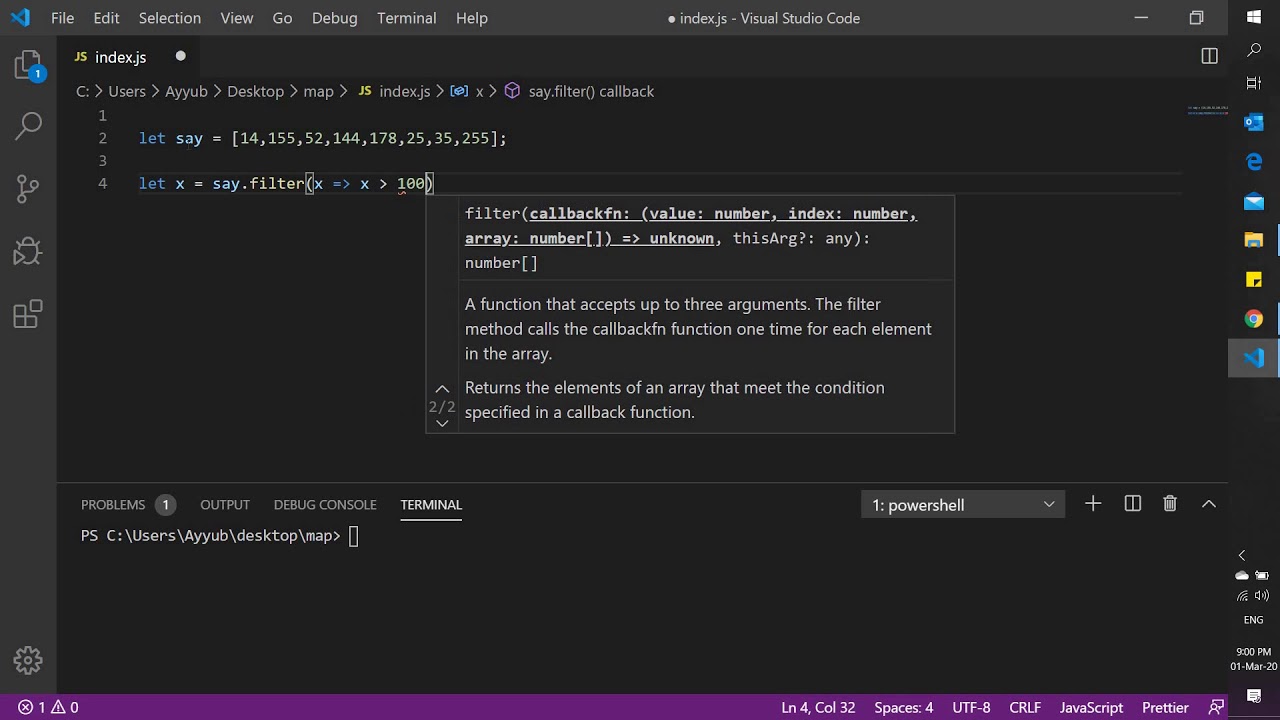The image size is (1280, 720).
Task: Open the Search view in activity bar
Action: point(28,126)
